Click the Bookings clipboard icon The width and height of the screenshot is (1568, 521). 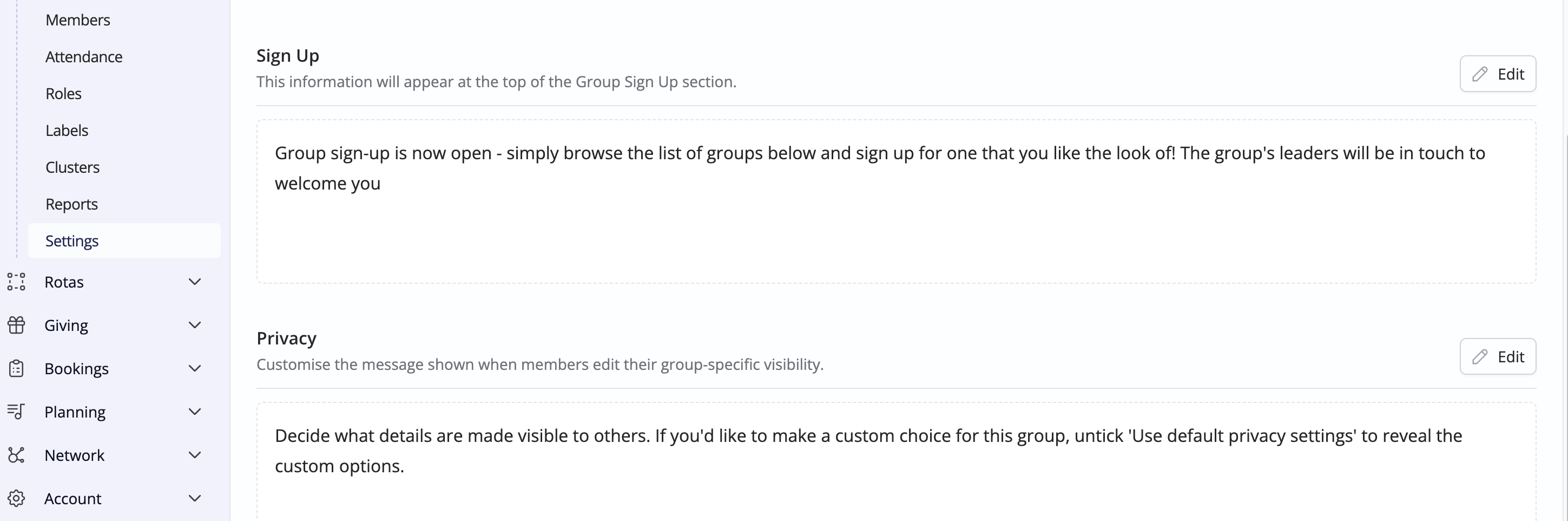click(x=16, y=368)
